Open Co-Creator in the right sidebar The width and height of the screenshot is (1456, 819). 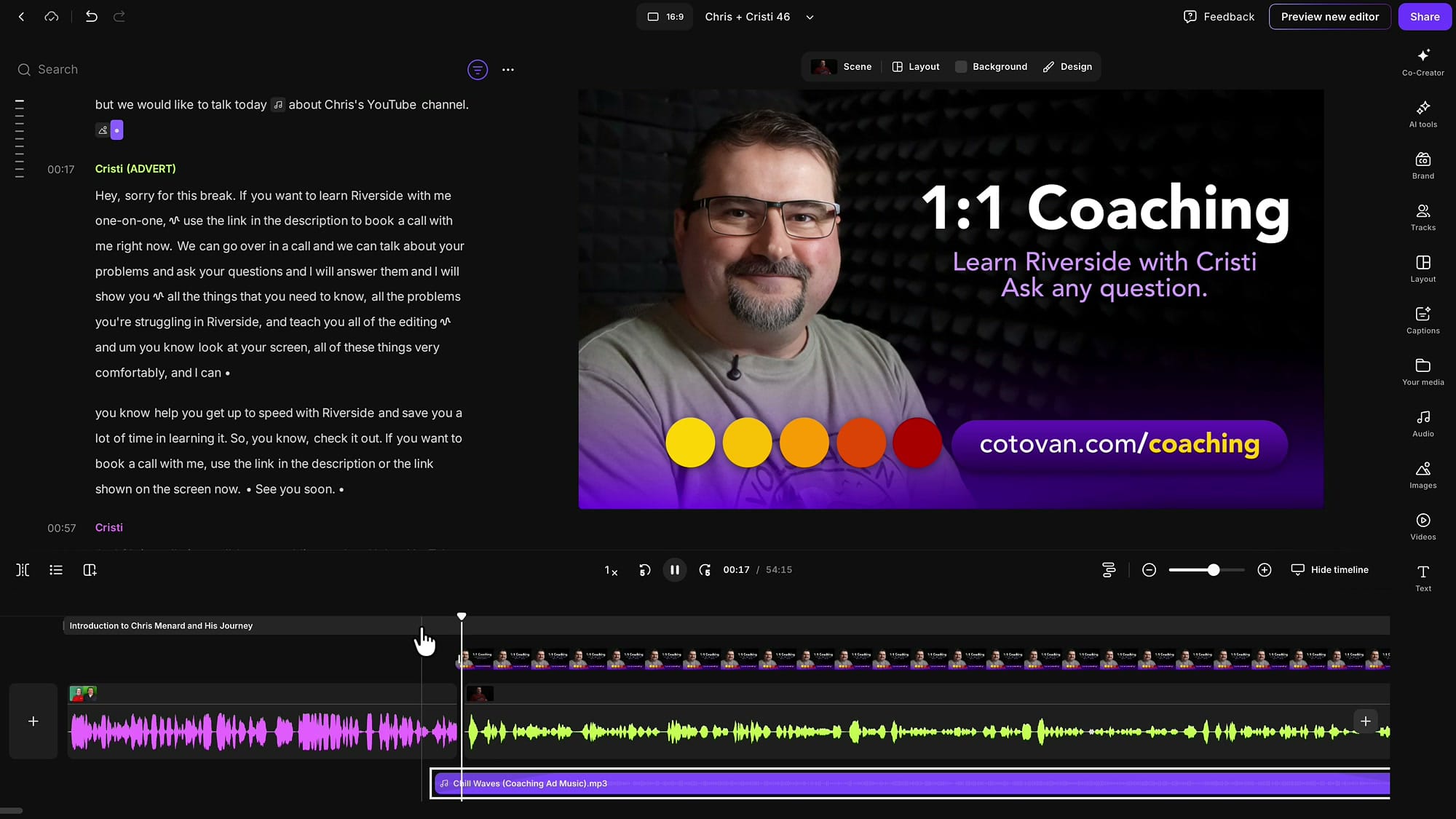coord(1423,63)
